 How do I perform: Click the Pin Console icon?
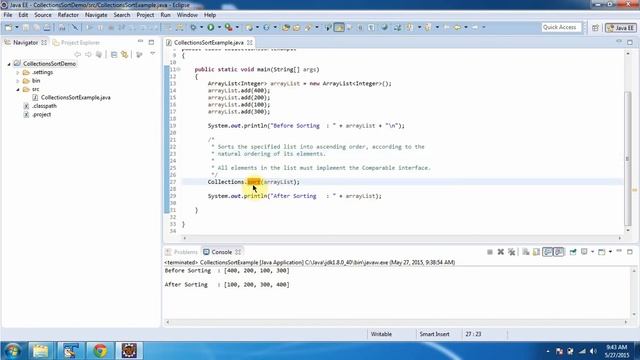573,252
